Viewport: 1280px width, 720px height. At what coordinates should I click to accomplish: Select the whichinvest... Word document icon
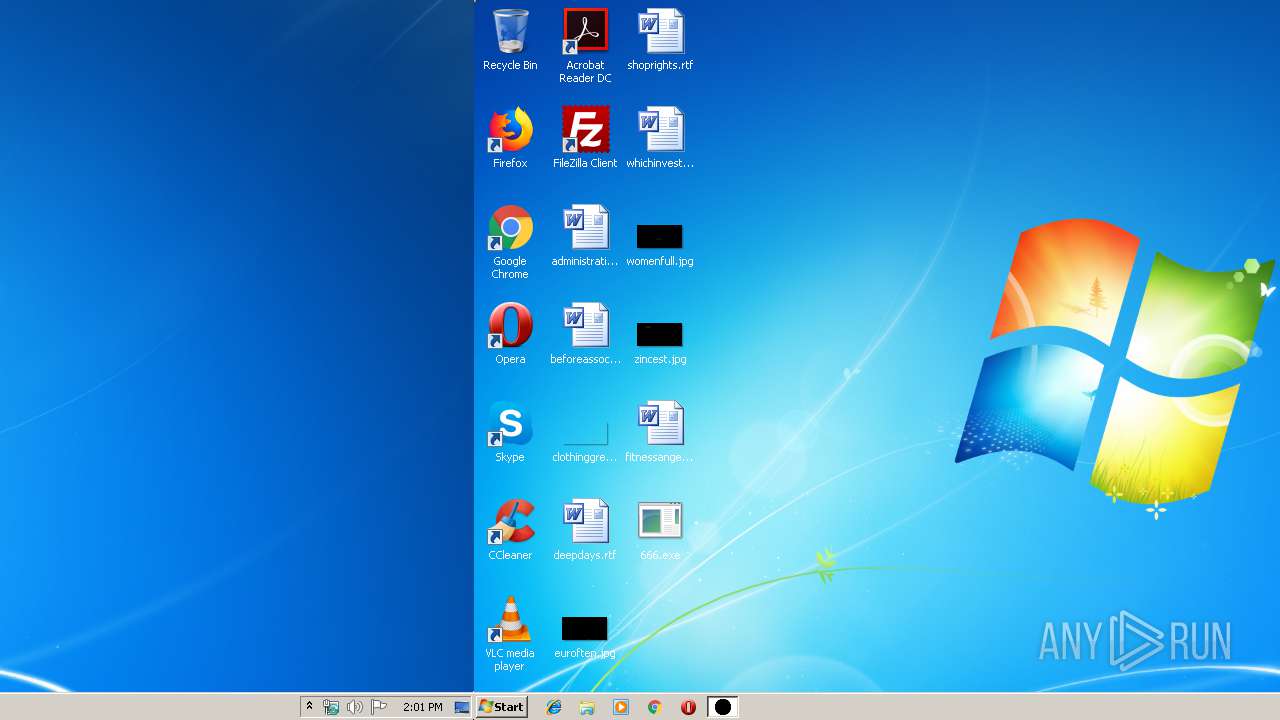click(x=660, y=138)
